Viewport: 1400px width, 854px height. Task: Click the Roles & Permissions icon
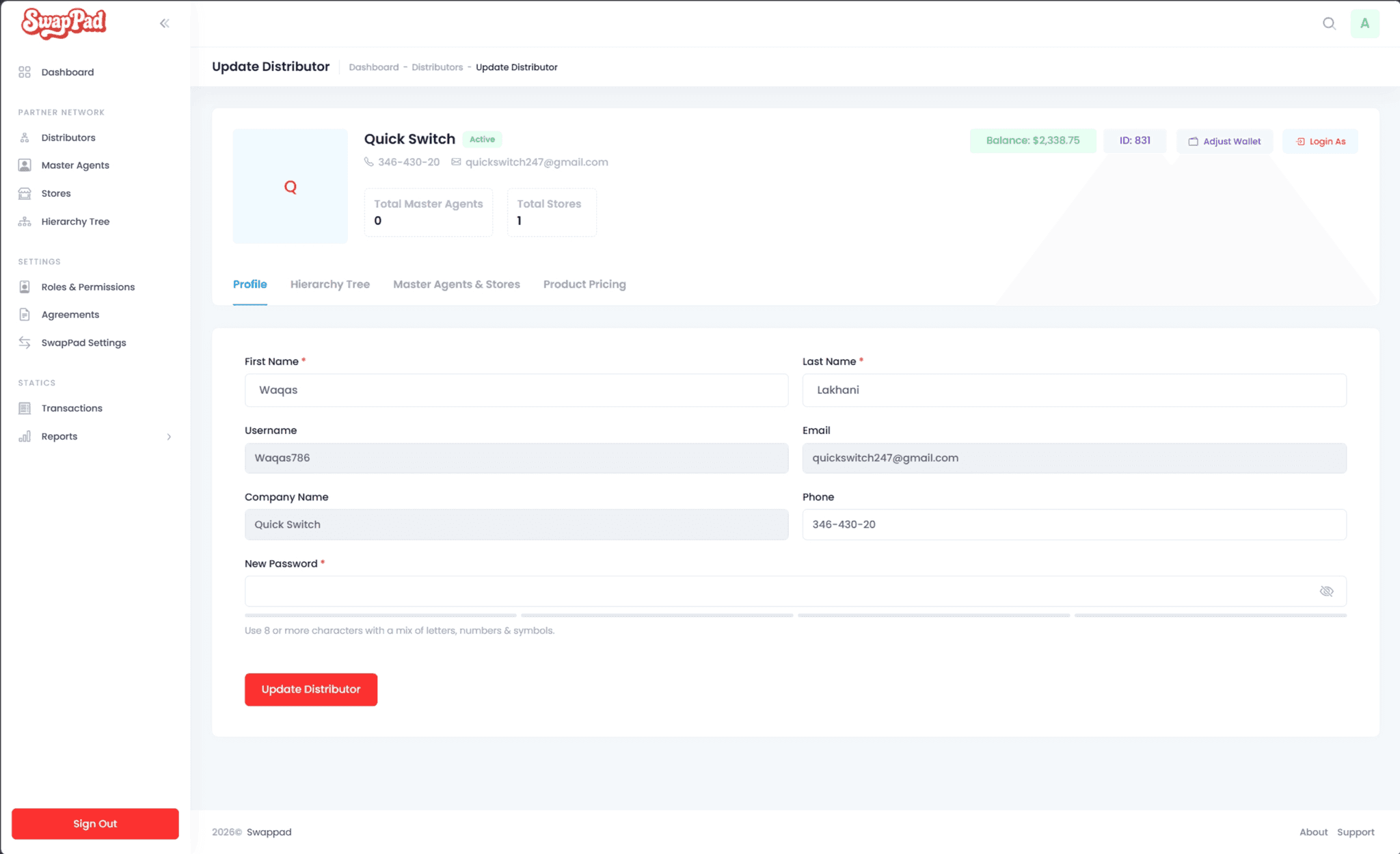pos(25,287)
